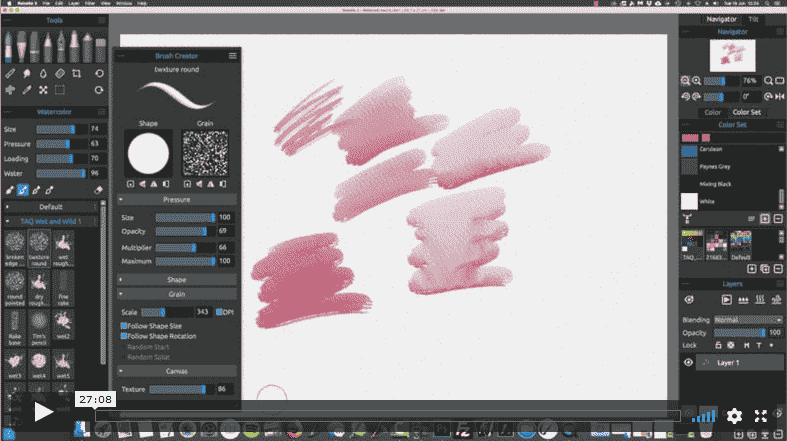Screen dimensions: 787x441
Task: Add a new color to Color Set
Action: (x=764, y=219)
